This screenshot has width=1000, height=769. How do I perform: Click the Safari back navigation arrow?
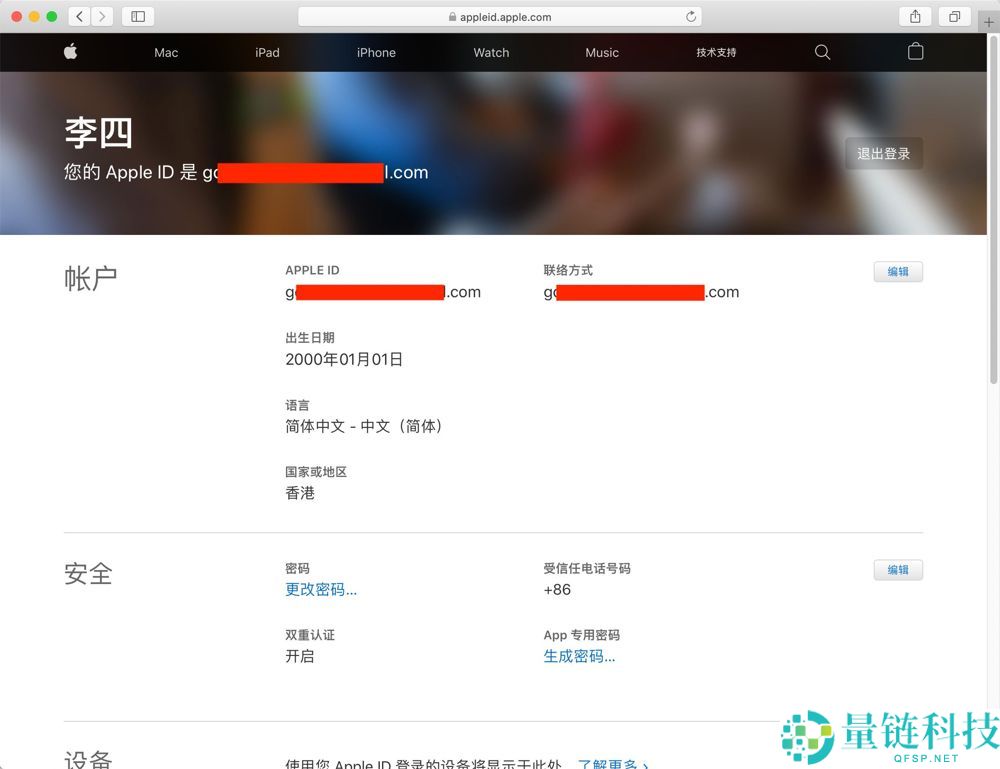click(77, 16)
